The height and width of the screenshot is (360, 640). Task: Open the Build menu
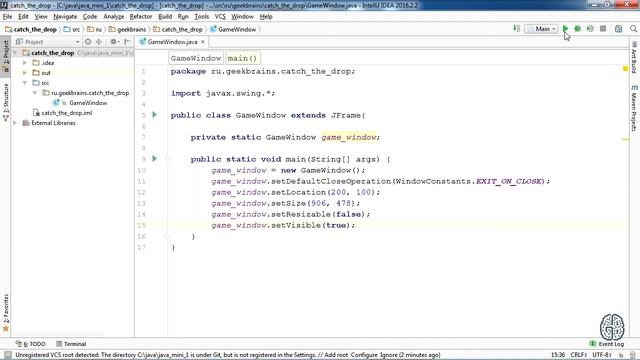(x=165, y=17)
